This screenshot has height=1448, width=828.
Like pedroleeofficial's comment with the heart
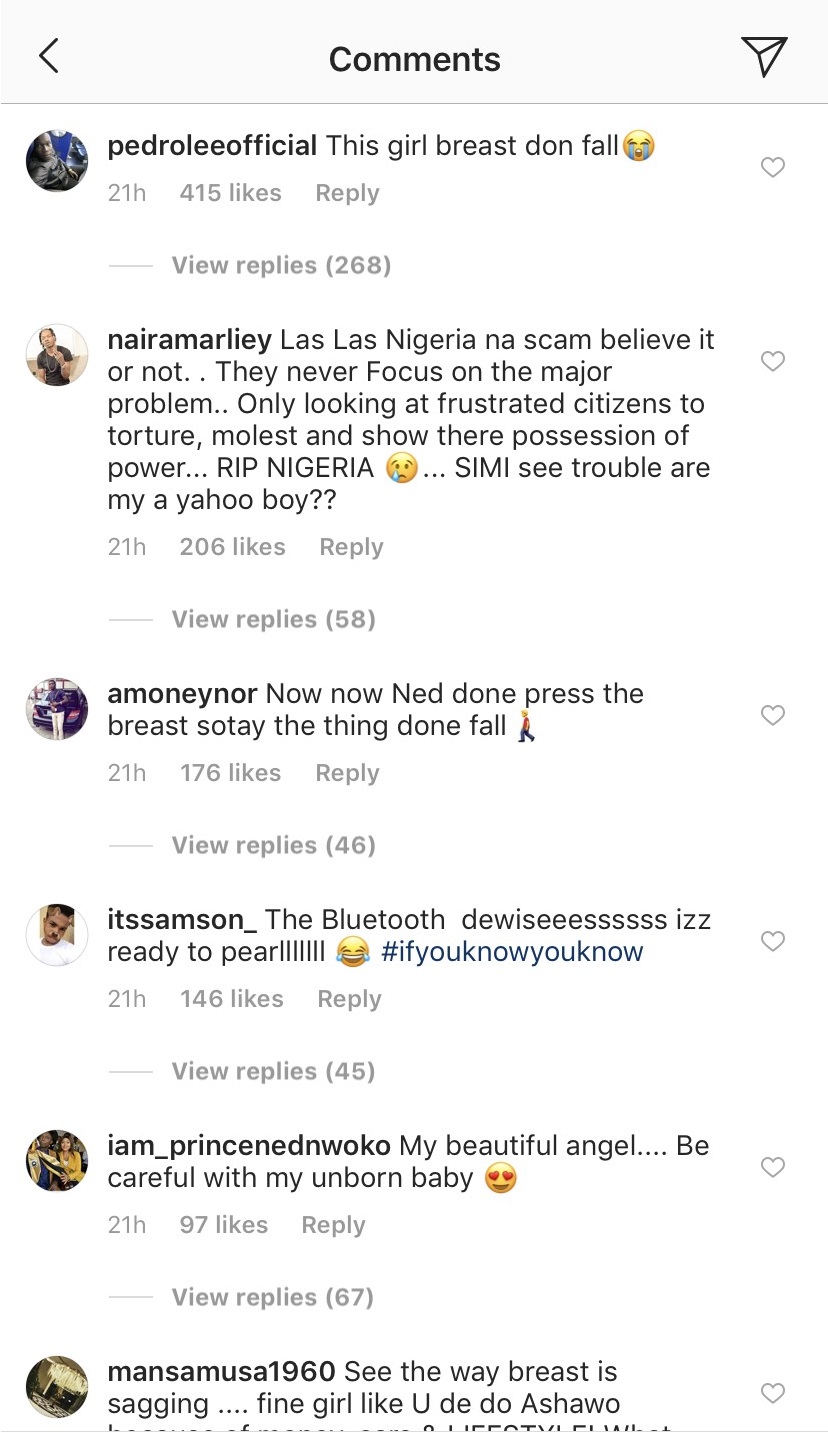[773, 167]
